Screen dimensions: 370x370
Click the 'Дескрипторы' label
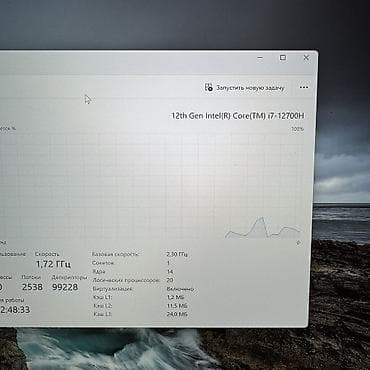coord(69,277)
